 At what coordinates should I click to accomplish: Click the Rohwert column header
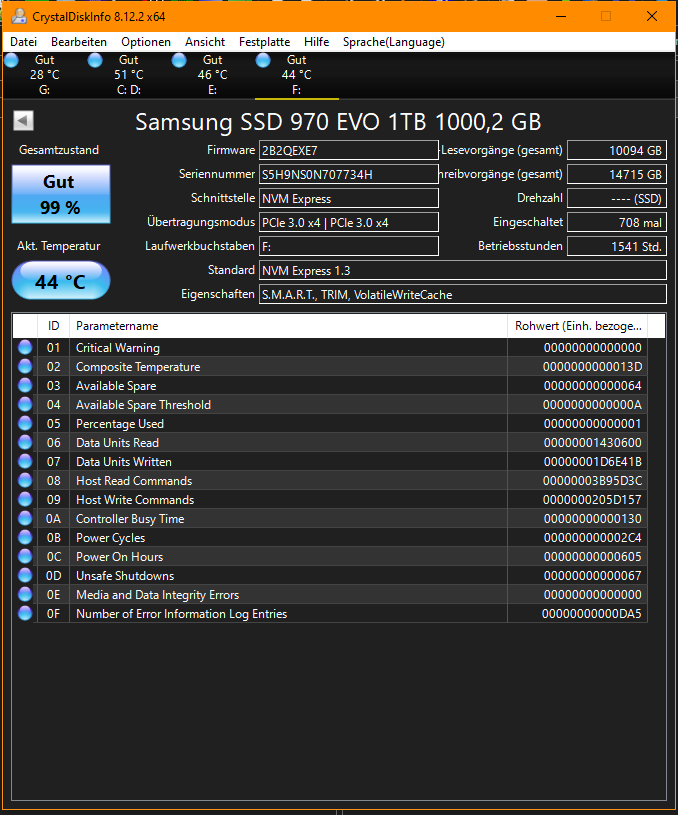pos(578,326)
